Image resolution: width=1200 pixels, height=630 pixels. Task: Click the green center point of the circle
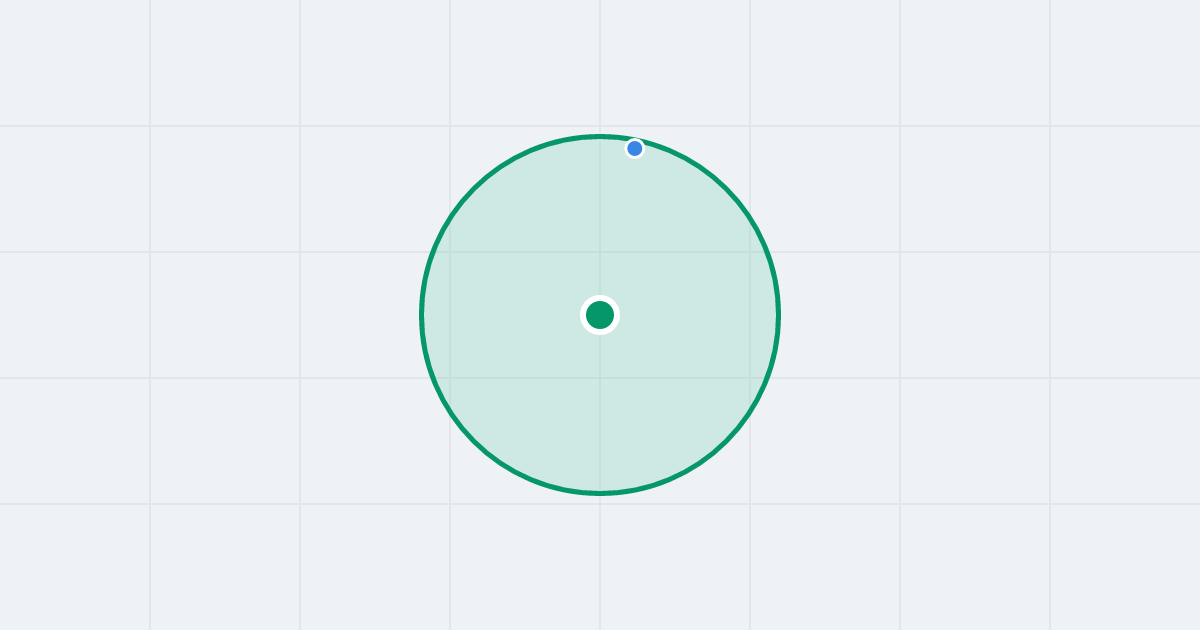600,315
